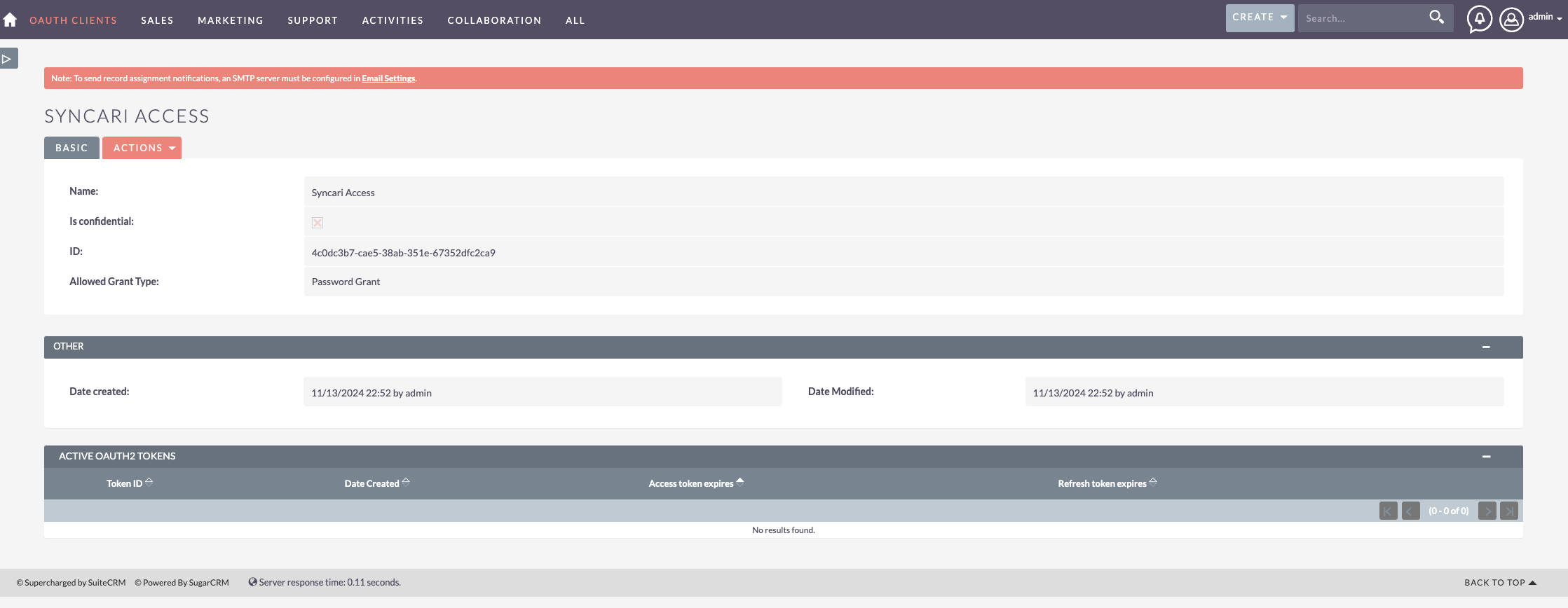
Task: Open the Marketing menu
Action: pyautogui.click(x=231, y=20)
